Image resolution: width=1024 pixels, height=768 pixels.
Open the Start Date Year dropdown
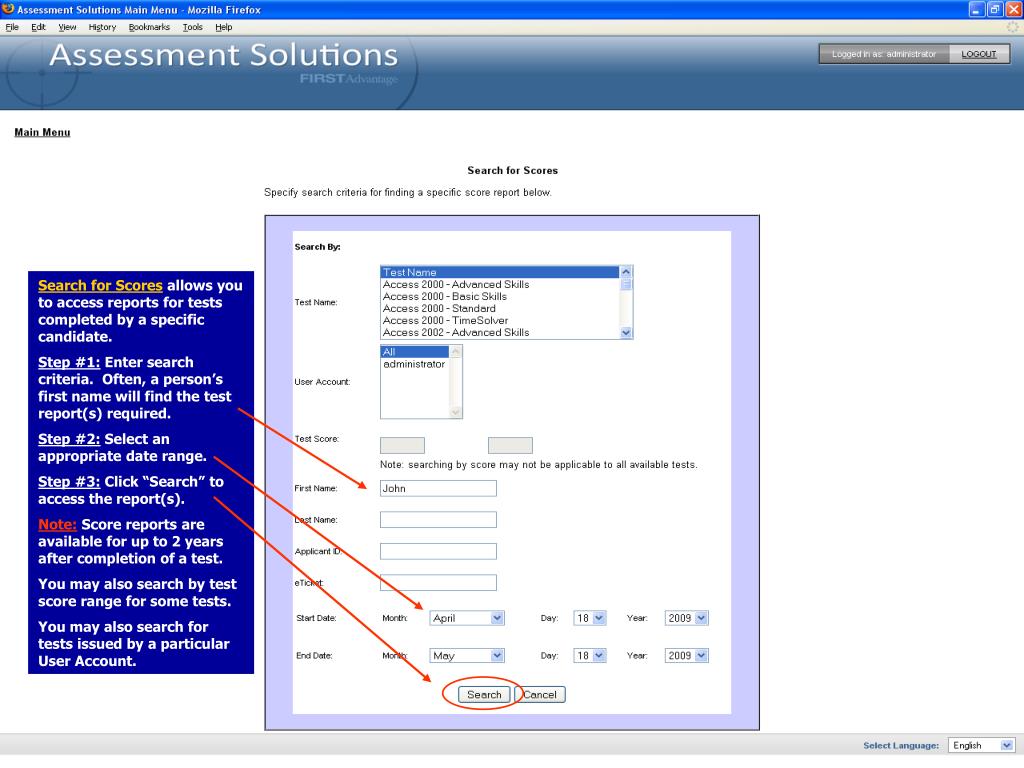(686, 618)
